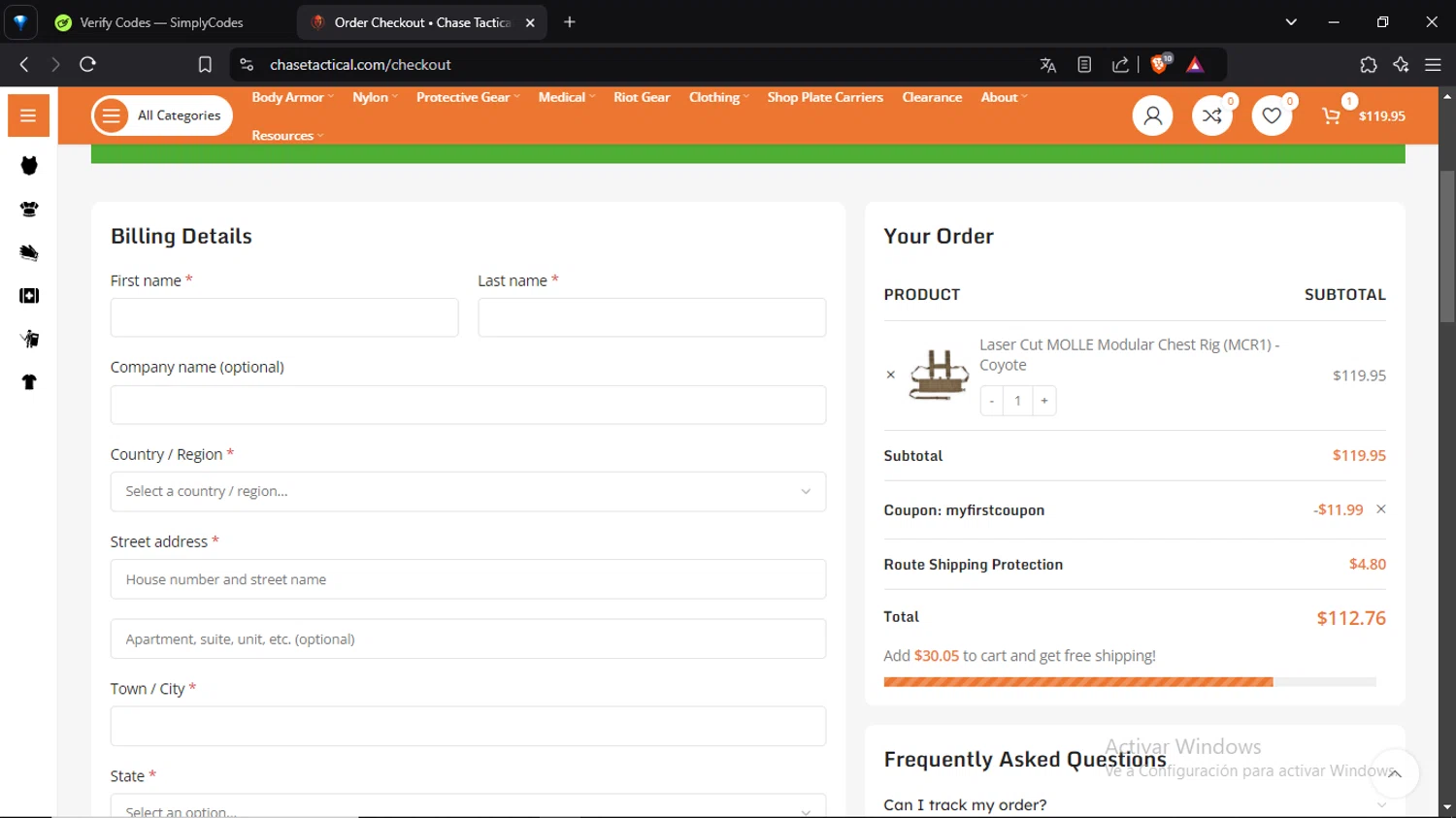Expand the Protective Gear menu
This screenshot has width=1456, height=818.
point(468,97)
